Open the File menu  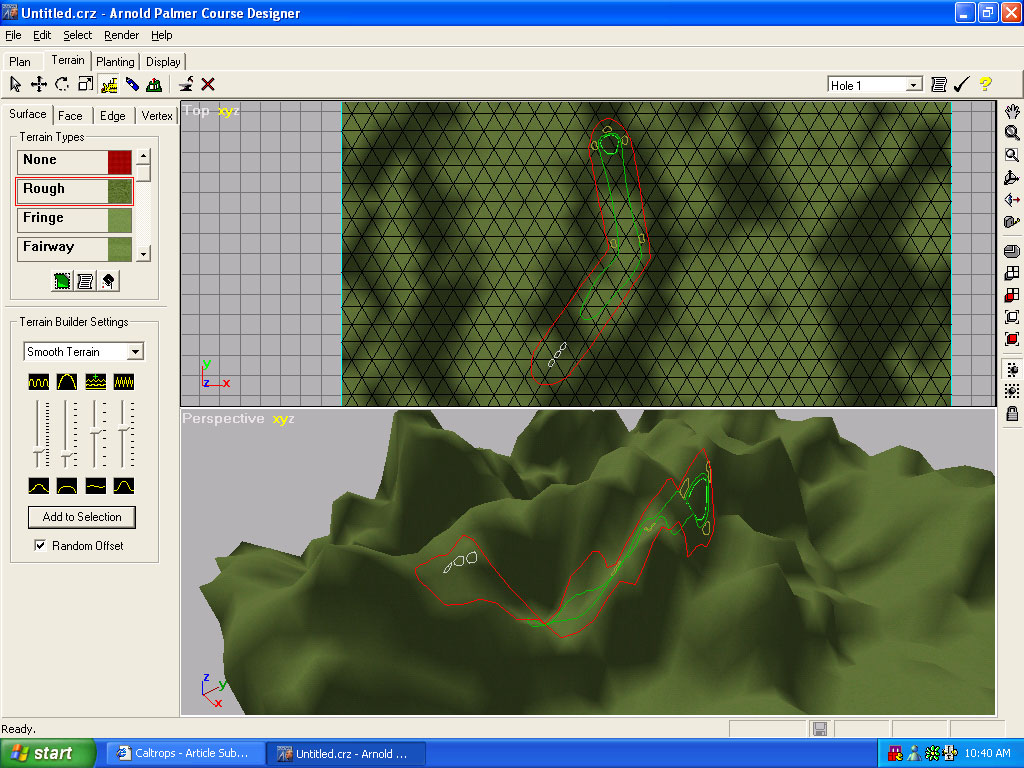tap(13, 35)
